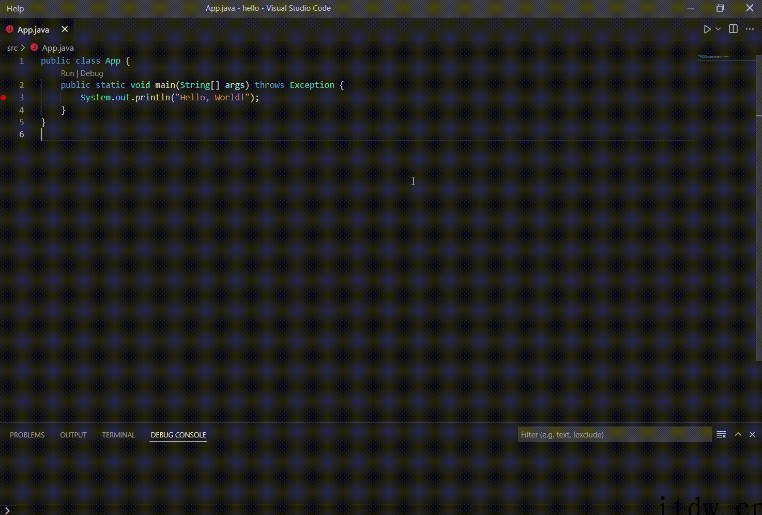Open the editor More Actions menu
Screen dimensions: 762x515
pyautogui.click(x=750, y=29)
